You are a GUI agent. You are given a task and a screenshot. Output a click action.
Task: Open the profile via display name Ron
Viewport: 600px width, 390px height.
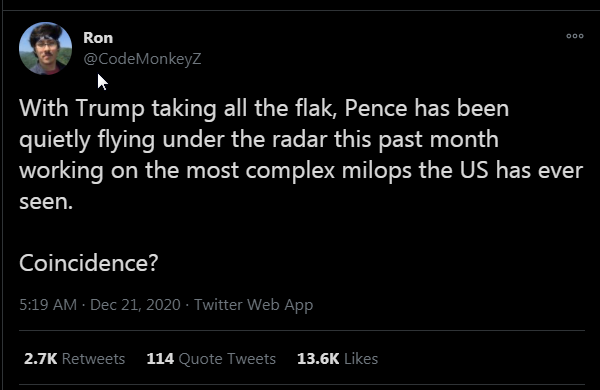(x=98, y=38)
